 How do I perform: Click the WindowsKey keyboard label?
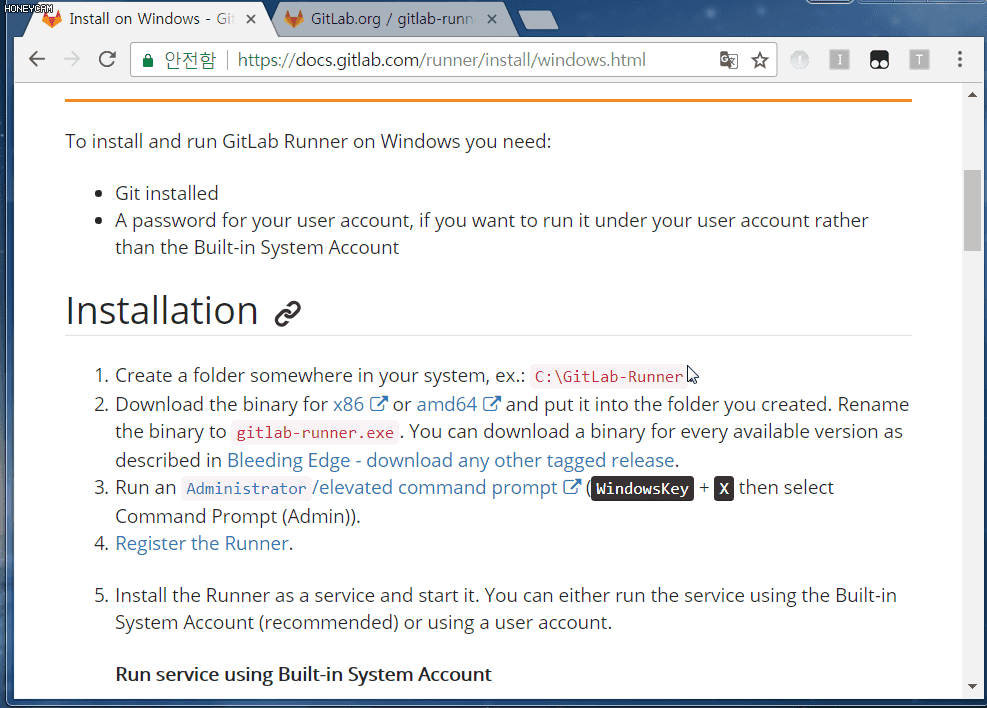642,488
